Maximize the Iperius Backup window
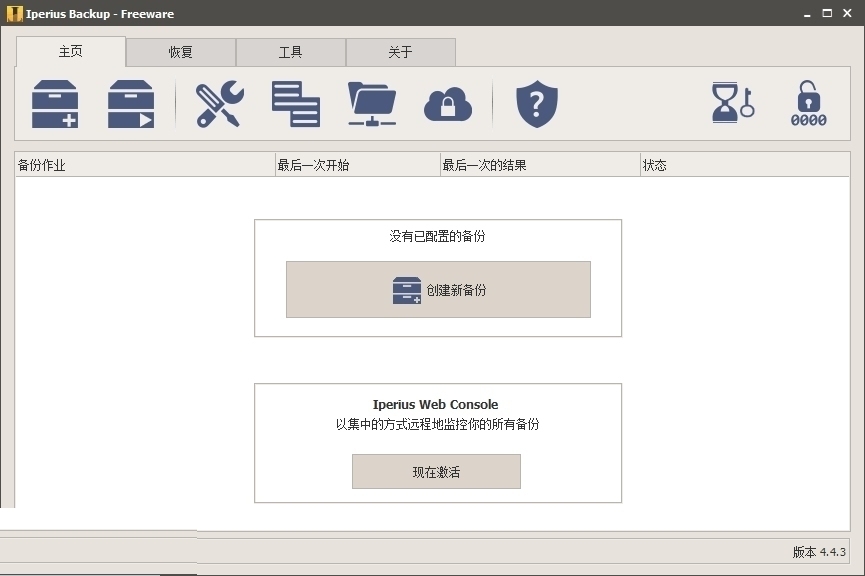The height and width of the screenshot is (576, 865). click(x=827, y=13)
